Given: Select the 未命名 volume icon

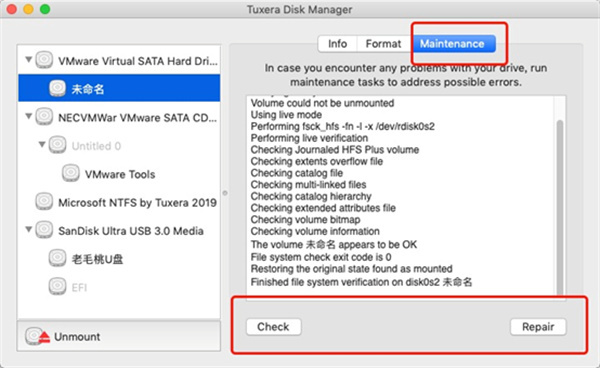Looking at the screenshot, I should pos(57,88).
